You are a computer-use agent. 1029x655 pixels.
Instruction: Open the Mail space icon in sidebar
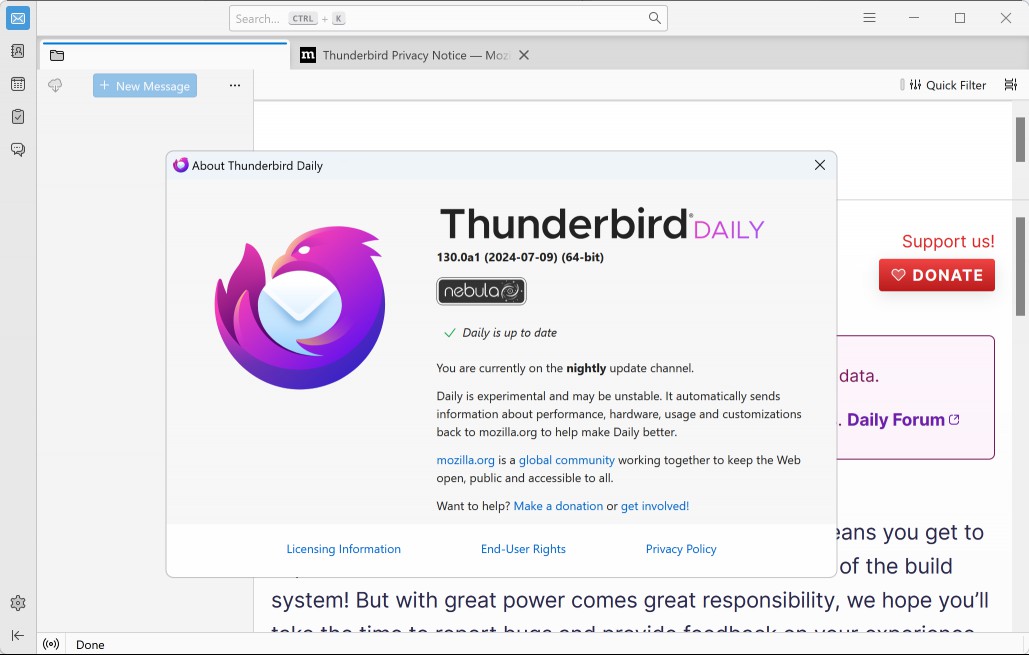click(18, 18)
